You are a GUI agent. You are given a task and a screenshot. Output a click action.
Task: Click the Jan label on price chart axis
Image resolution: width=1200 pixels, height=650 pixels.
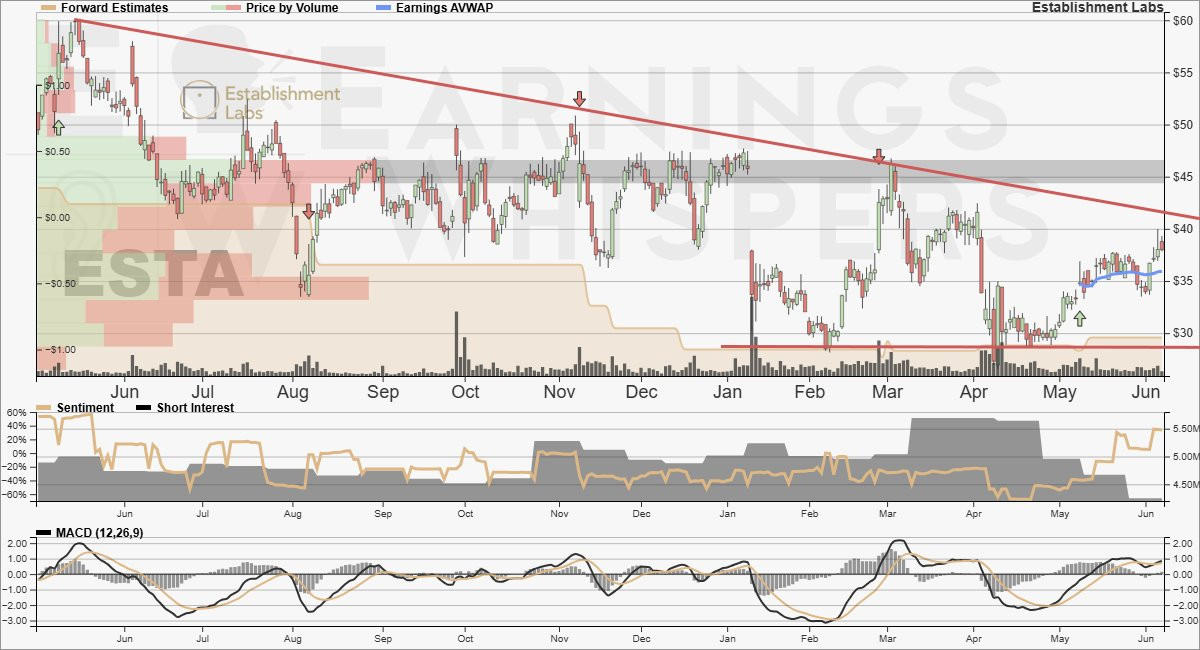click(x=729, y=392)
